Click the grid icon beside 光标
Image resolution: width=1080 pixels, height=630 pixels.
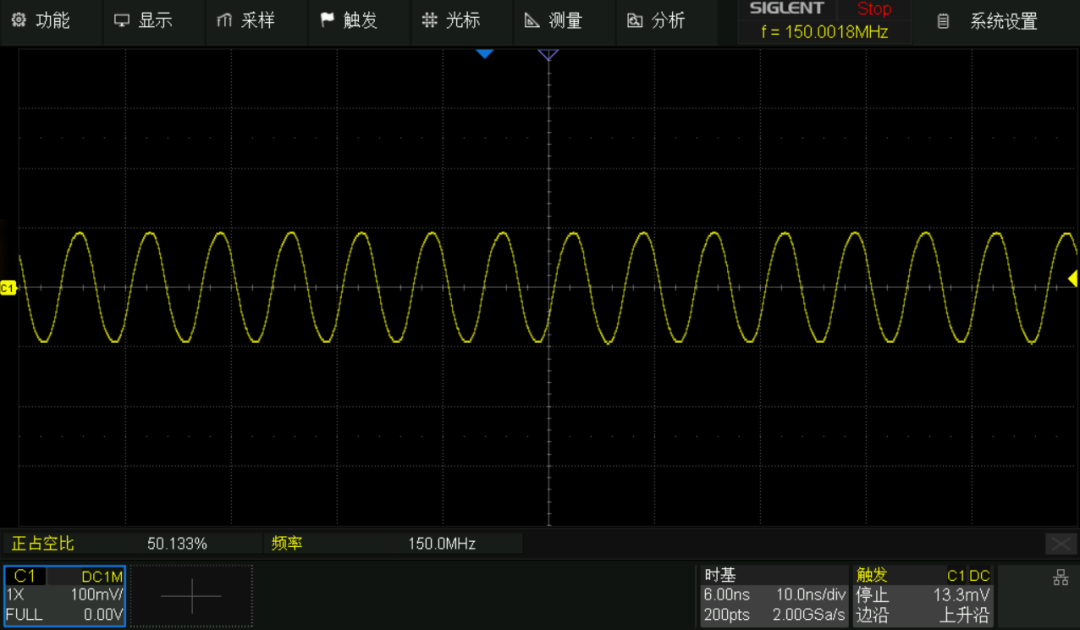coord(429,20)
